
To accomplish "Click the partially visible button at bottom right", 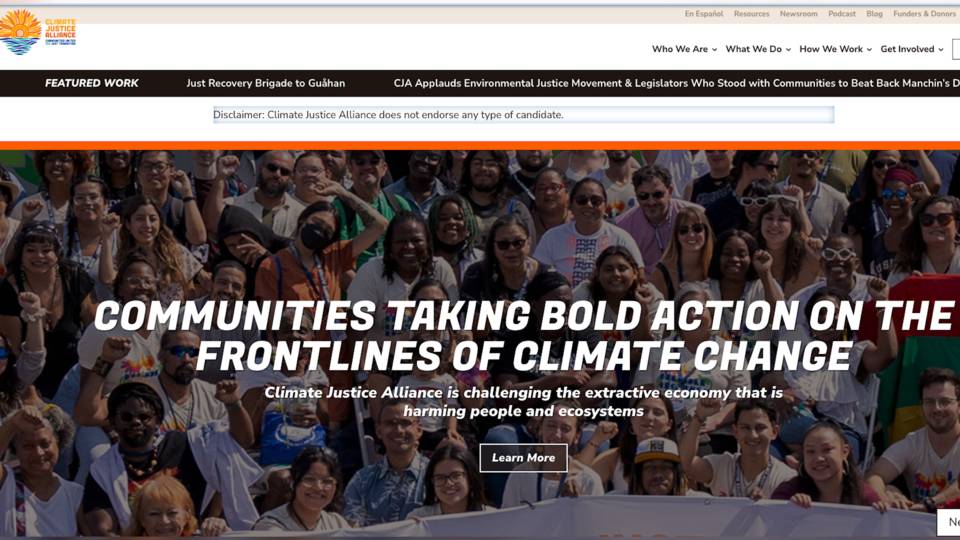I will [x=950, y=522].
